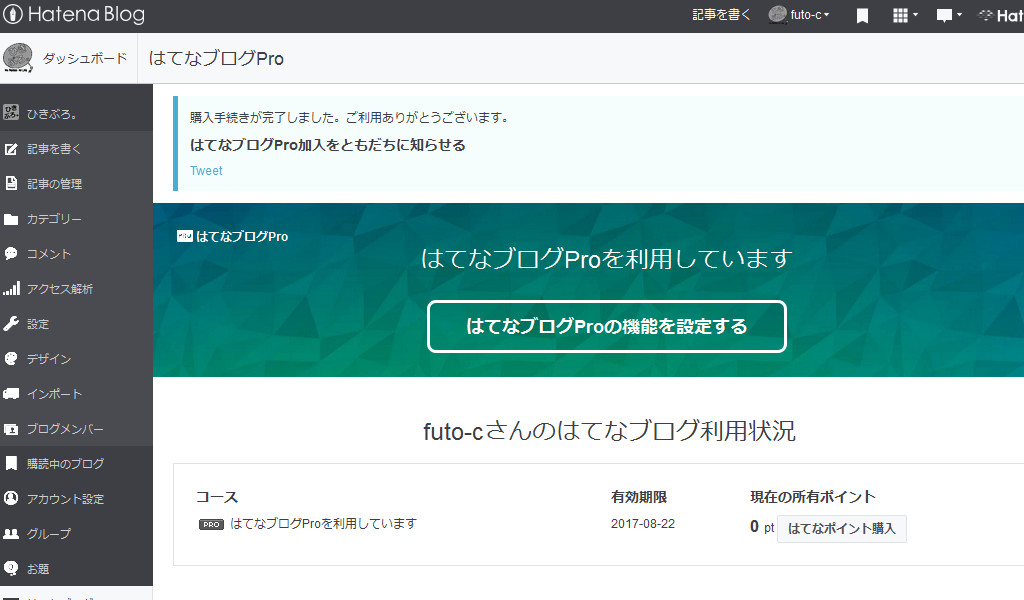Click the futo-c avatar in top bar
Image resolution: width=1024 pixels, height=600 pixels.
(778, 14)
